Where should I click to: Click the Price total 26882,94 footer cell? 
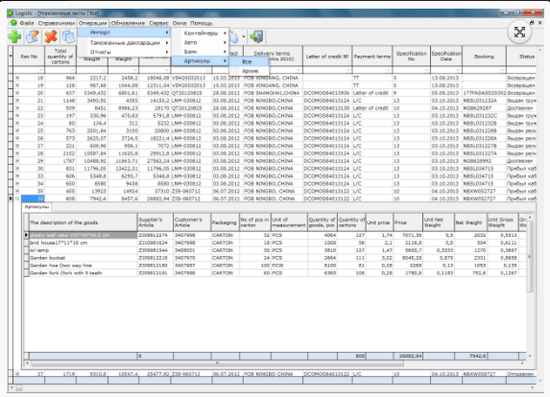pyautogui.click(x=408, y=356)
